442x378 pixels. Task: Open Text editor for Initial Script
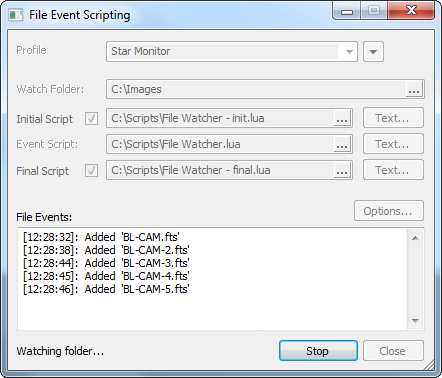click(393, 118)
